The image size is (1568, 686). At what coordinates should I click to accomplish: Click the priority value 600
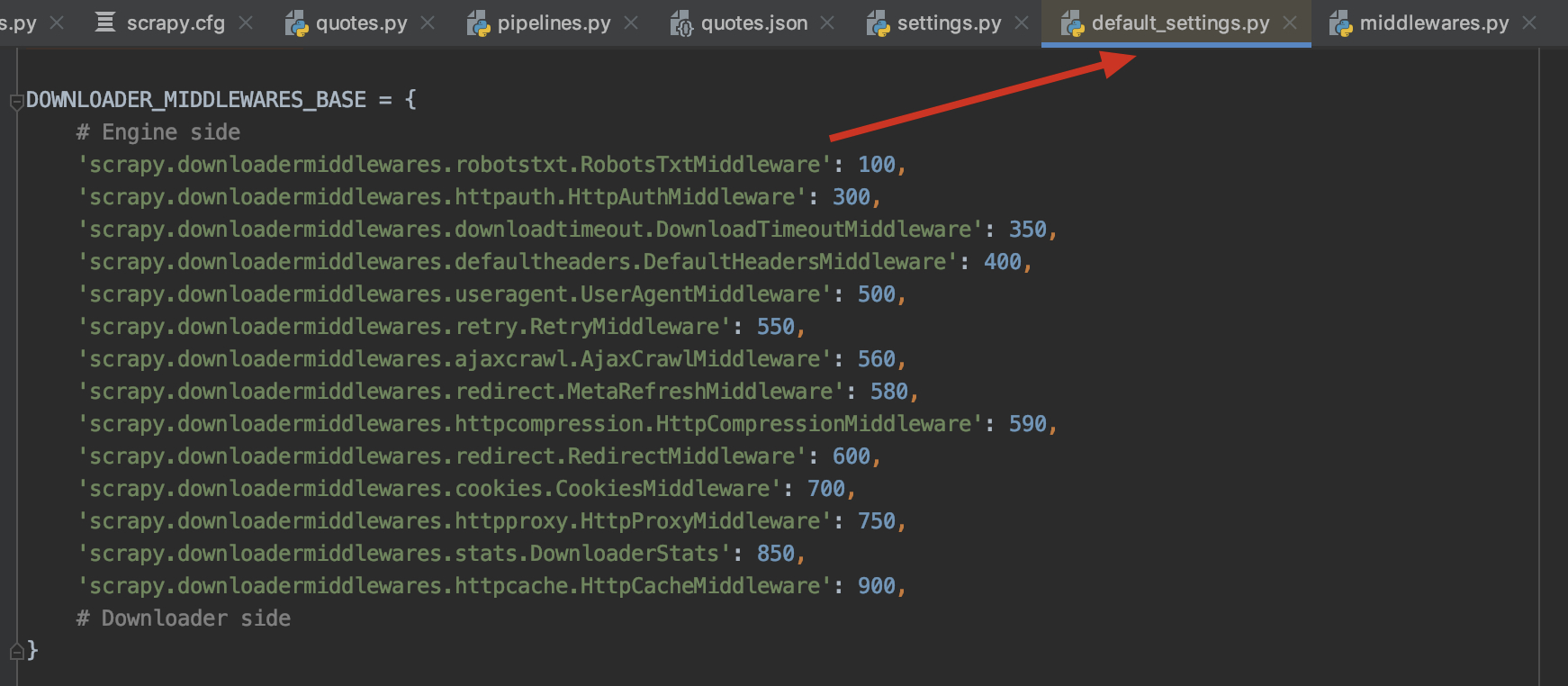tap(852, 456)
